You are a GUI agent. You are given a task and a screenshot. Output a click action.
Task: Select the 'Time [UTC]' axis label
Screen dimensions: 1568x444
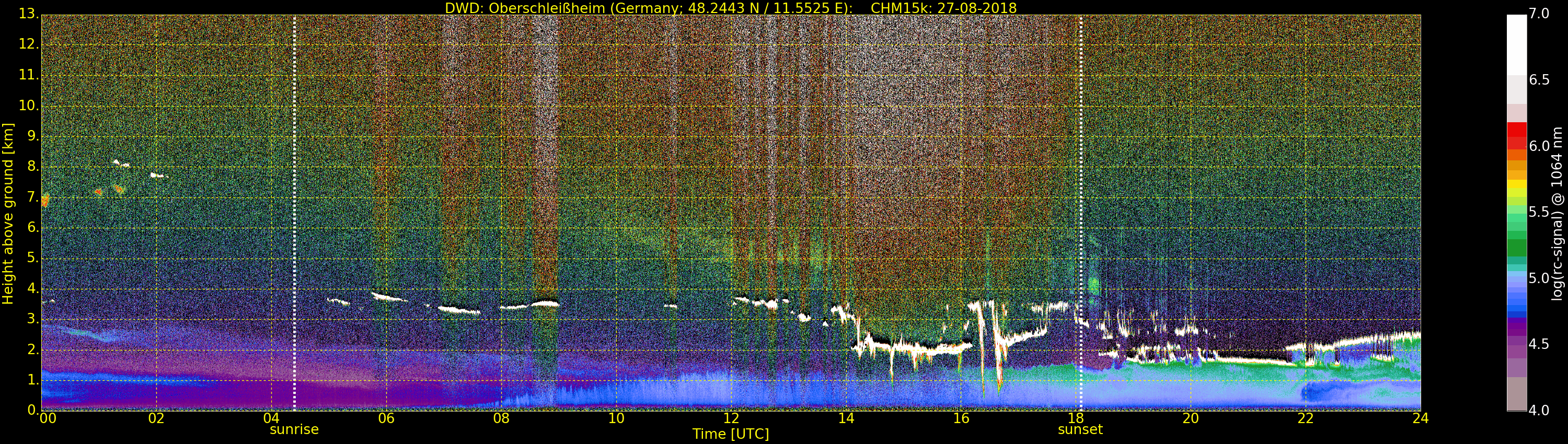pyautogui.click(x=731, y=434)
